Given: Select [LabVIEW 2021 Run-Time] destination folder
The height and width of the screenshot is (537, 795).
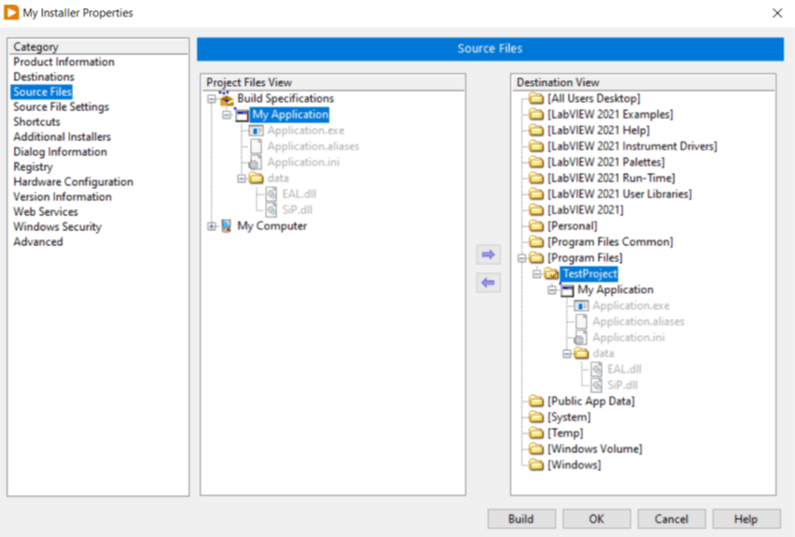Looking at the screenshot, I should (611, 178).
